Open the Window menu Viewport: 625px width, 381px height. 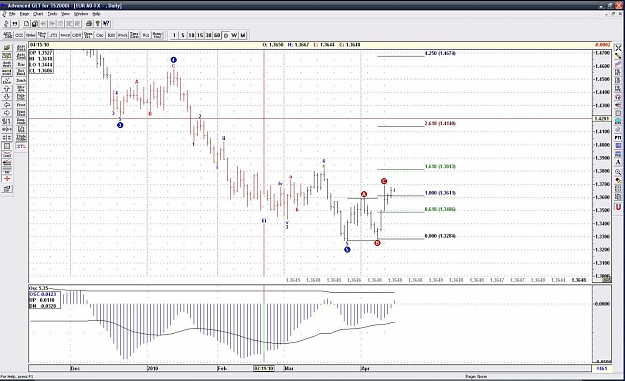pos(81,14)
